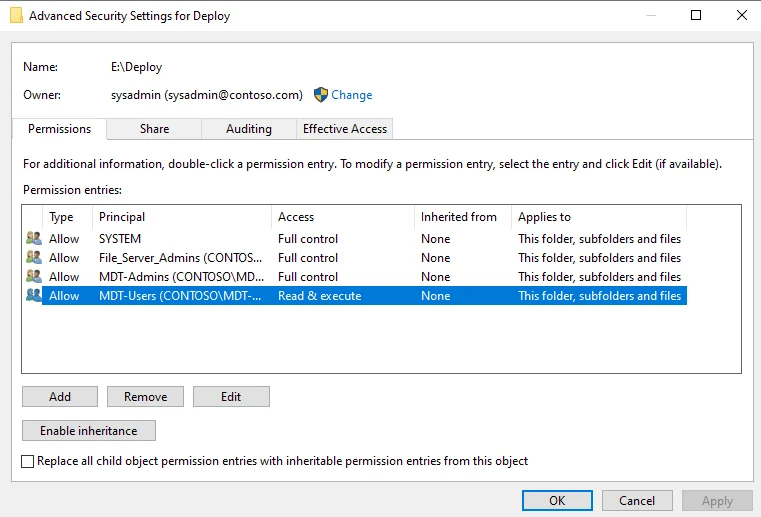
Task: Sort entries by the Principal column header
Action: coord(180,217)
